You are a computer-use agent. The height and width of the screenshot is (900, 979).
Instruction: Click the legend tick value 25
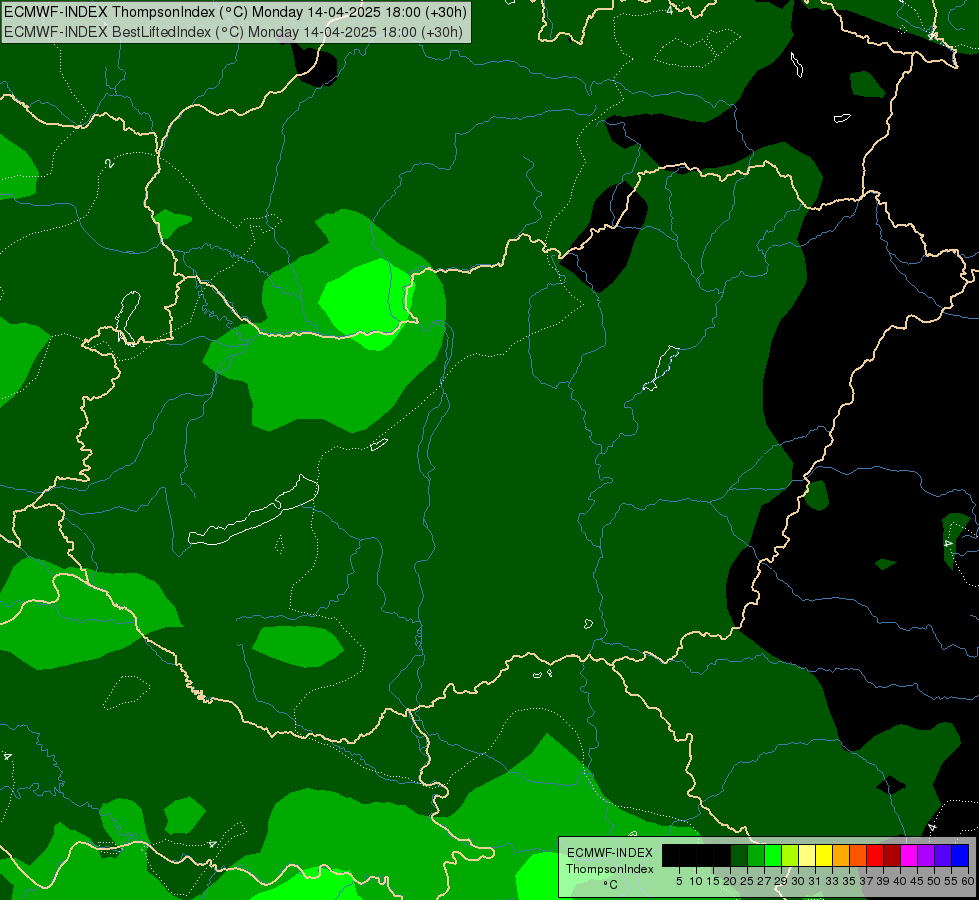pos(747,881)
